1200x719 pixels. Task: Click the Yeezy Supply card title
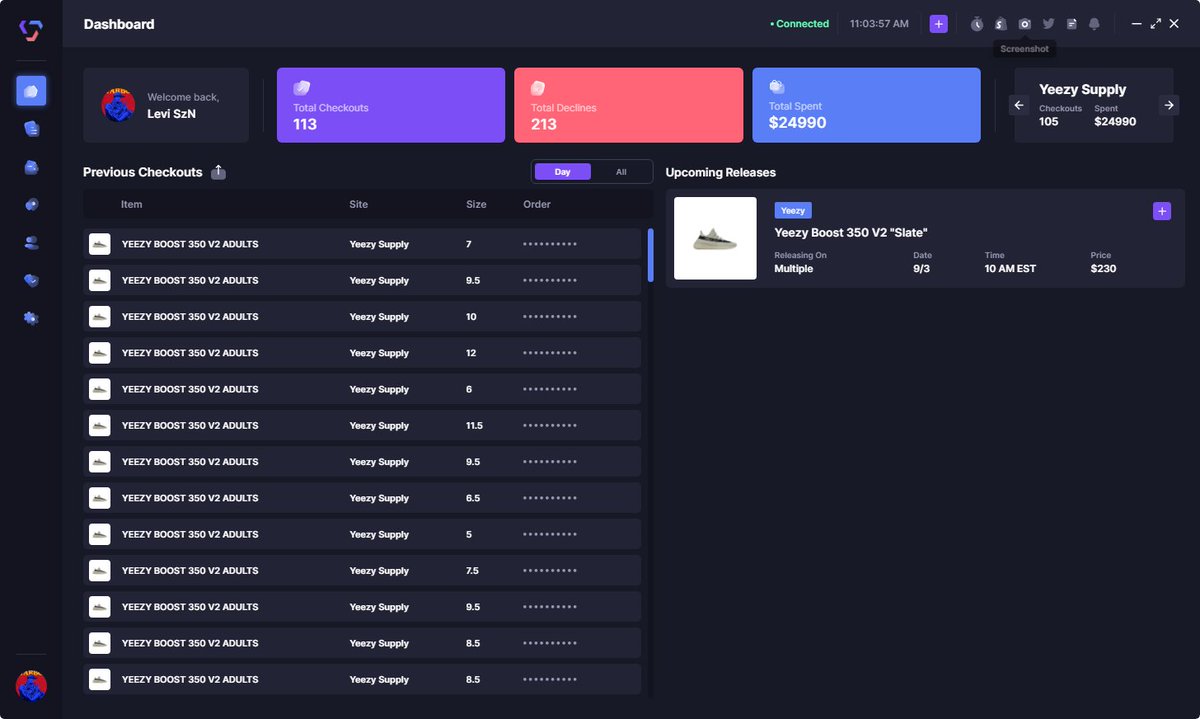tap(1082, 90)
